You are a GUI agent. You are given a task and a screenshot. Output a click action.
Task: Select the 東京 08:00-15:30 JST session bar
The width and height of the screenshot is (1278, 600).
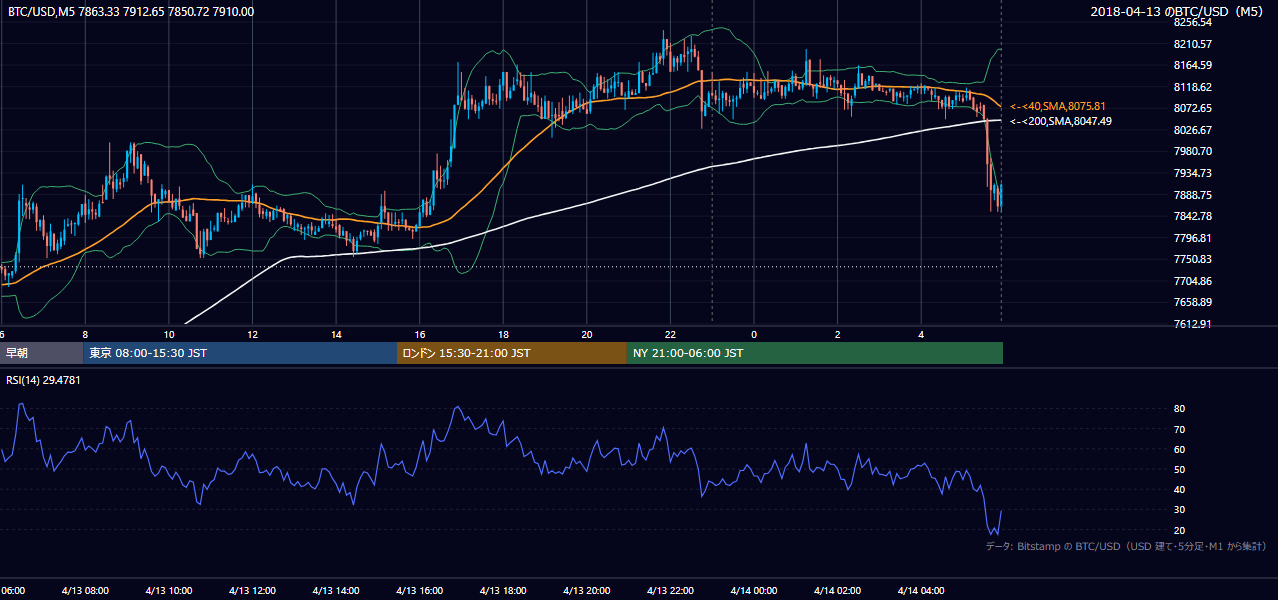pos(240,353)
